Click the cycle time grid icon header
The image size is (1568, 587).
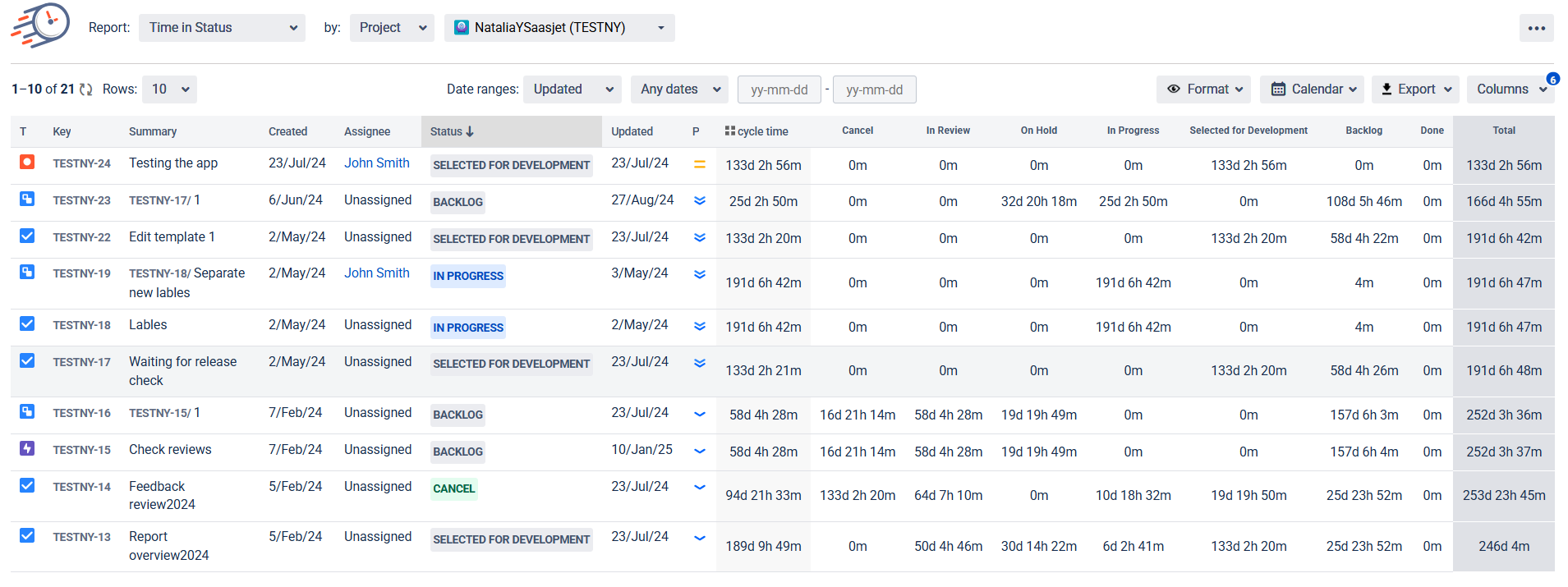tap(729, 131)
